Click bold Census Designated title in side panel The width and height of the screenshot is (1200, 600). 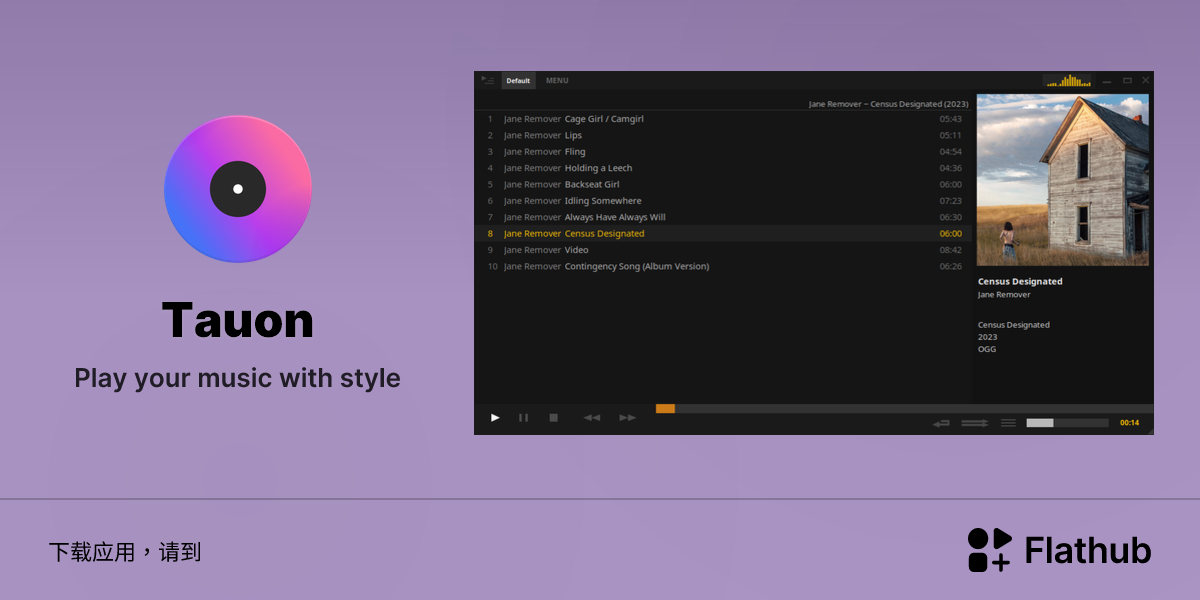point(1020,282)
